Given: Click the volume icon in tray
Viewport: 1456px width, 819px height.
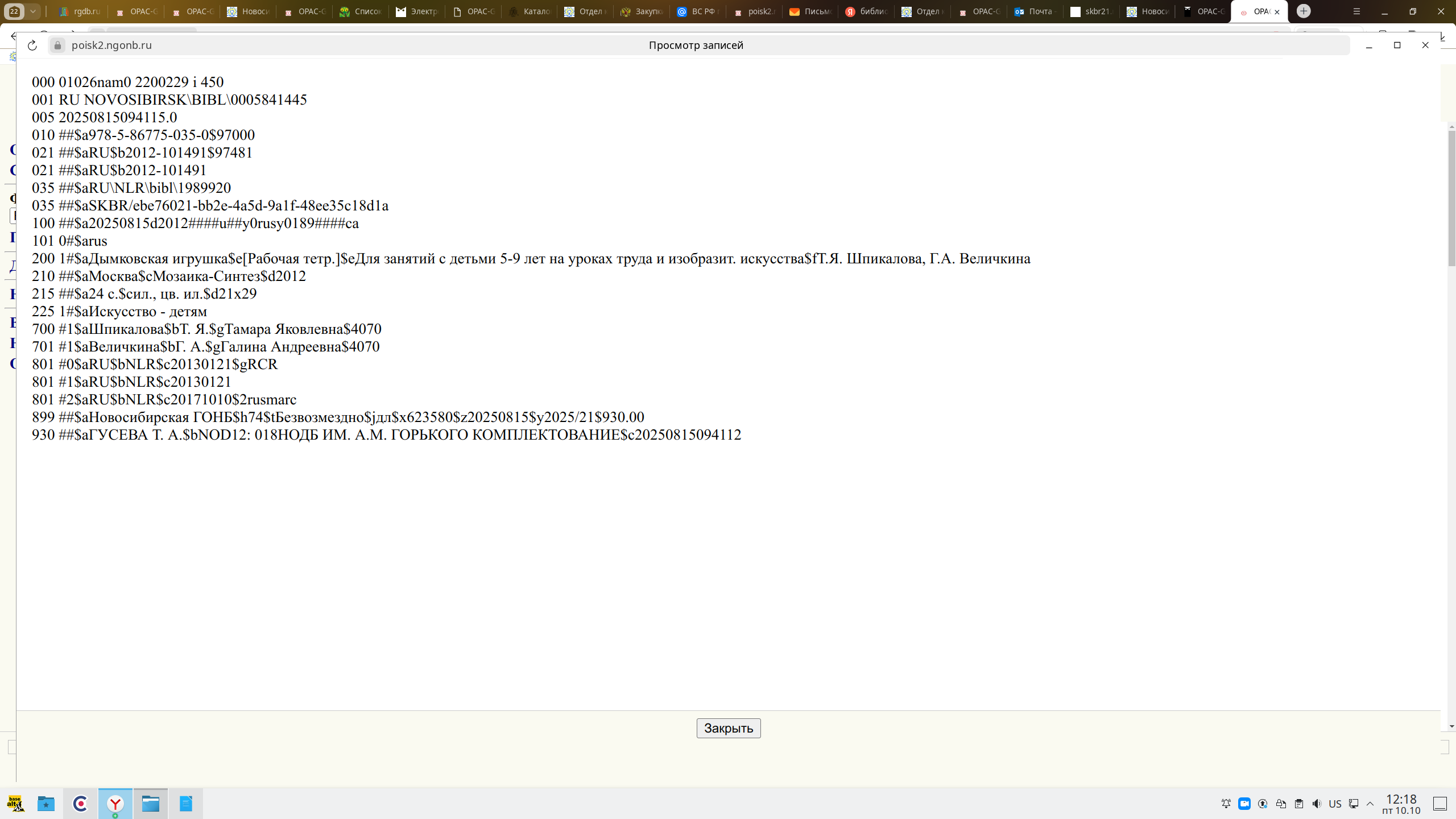Looking at the screenshot, I should coord(1317,804).
